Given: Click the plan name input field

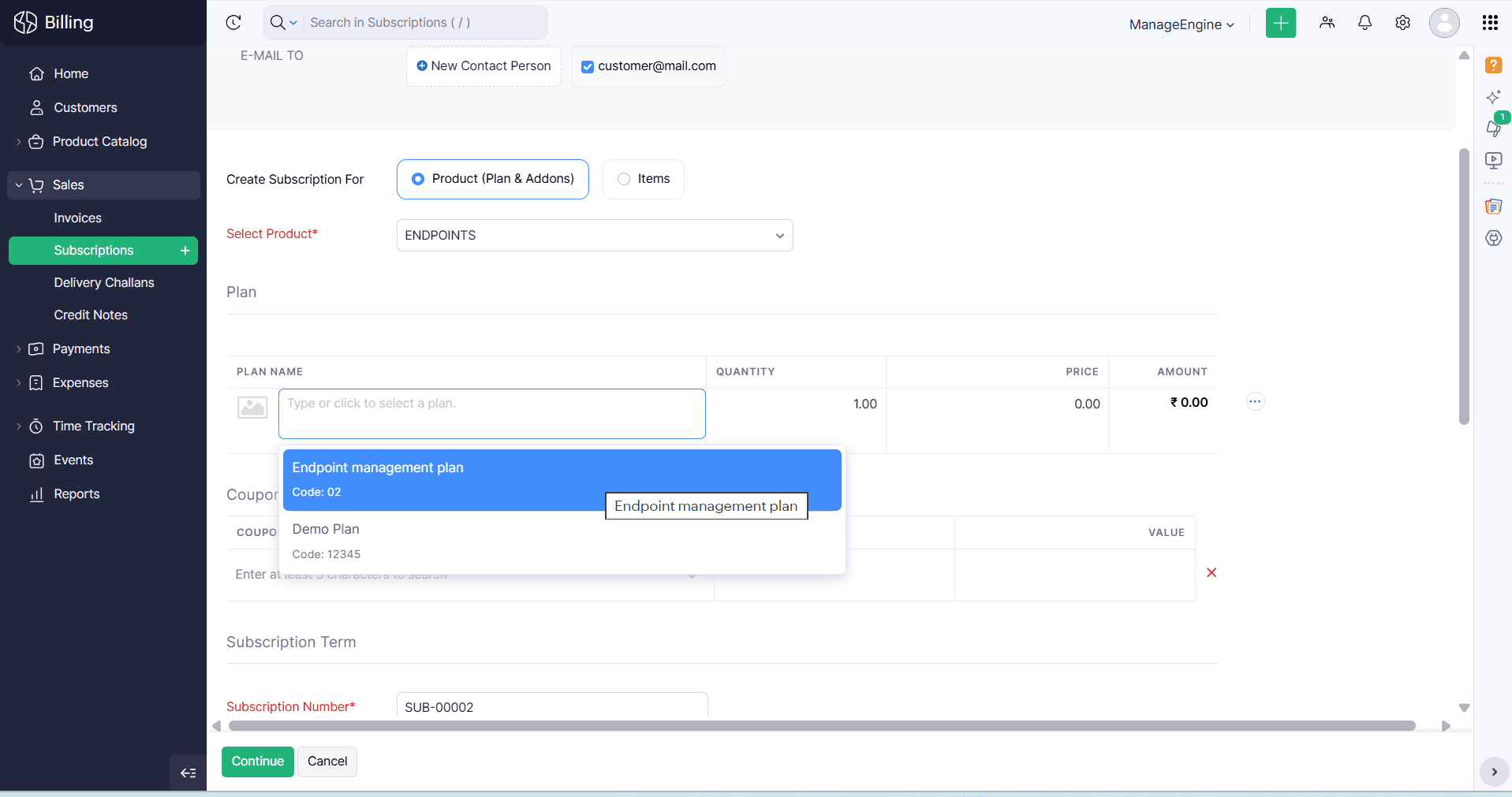Looking at the screenshot, I should (492, 414).
